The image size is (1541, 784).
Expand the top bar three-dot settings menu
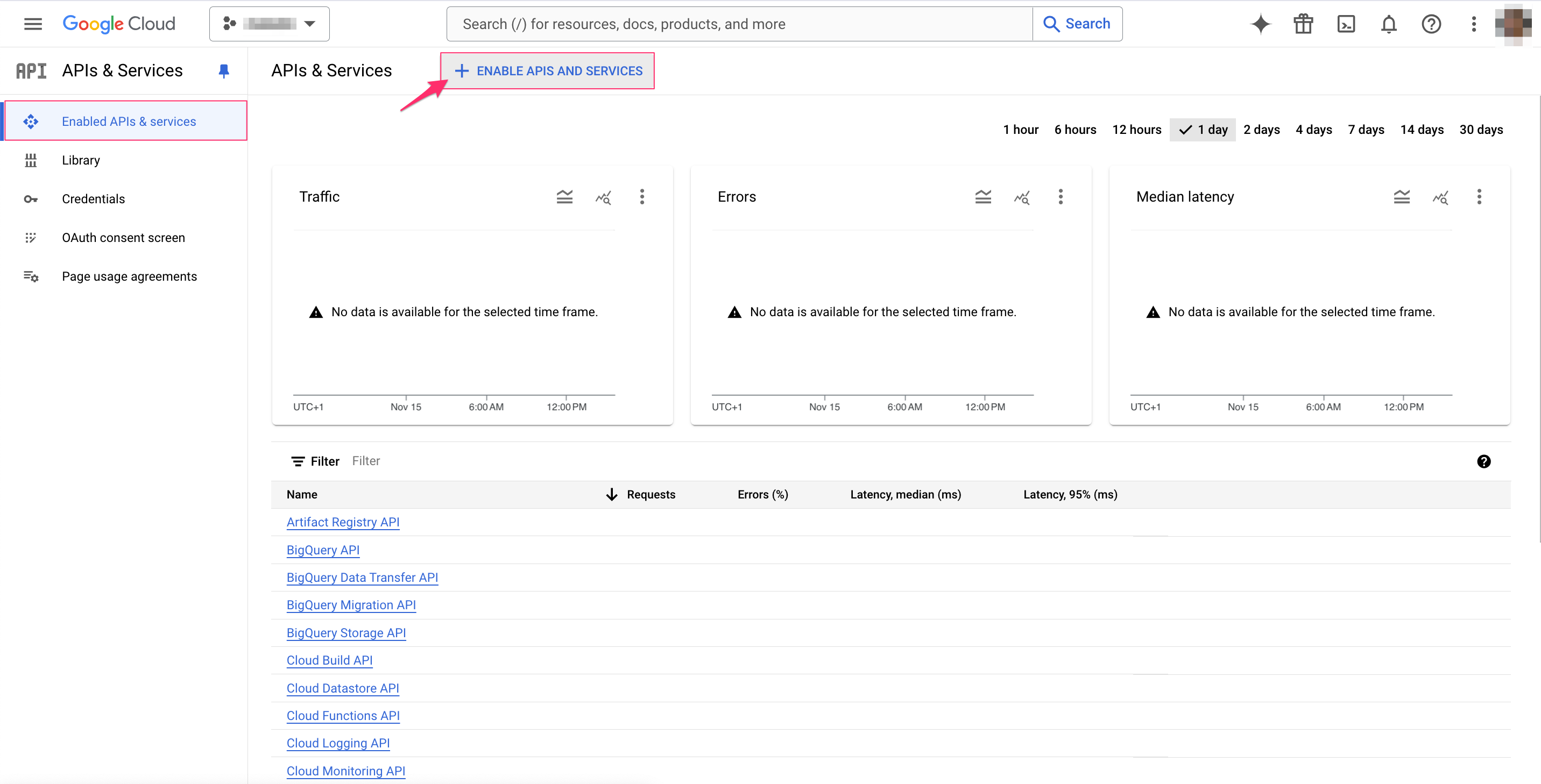1473,24
